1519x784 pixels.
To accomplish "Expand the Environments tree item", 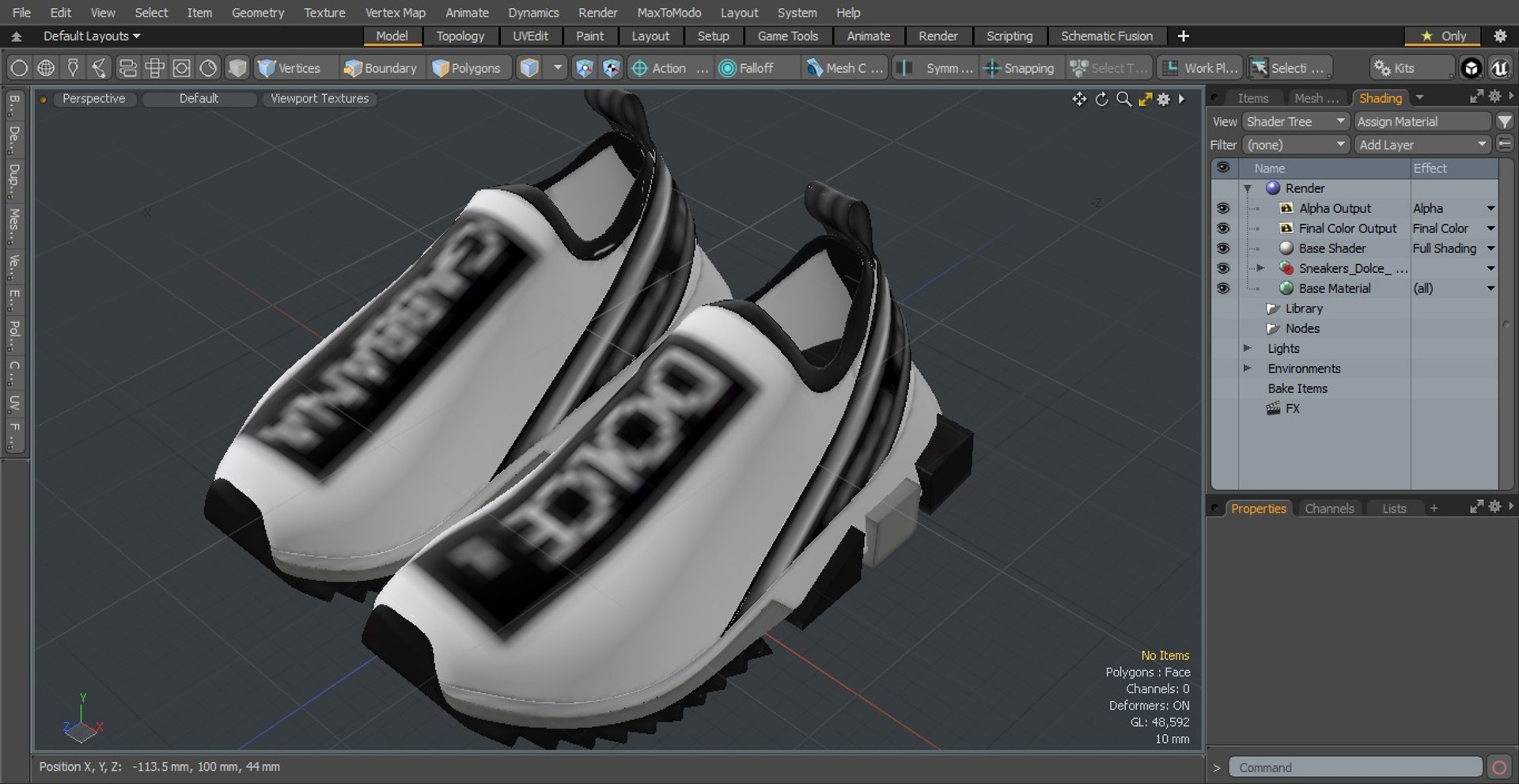I will (x=1248, y=369).
